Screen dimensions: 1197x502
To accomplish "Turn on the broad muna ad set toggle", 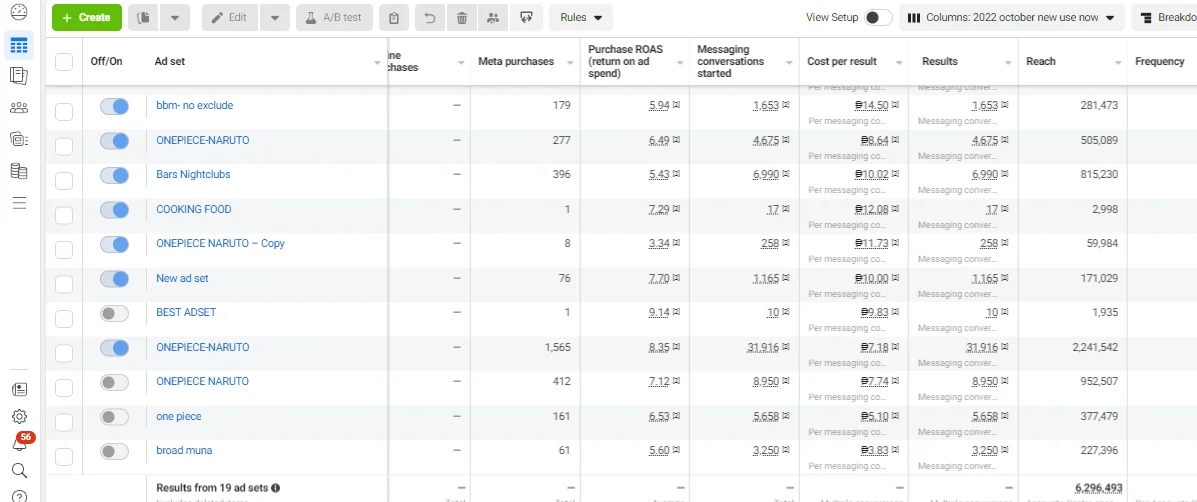I will pos(115,451).
